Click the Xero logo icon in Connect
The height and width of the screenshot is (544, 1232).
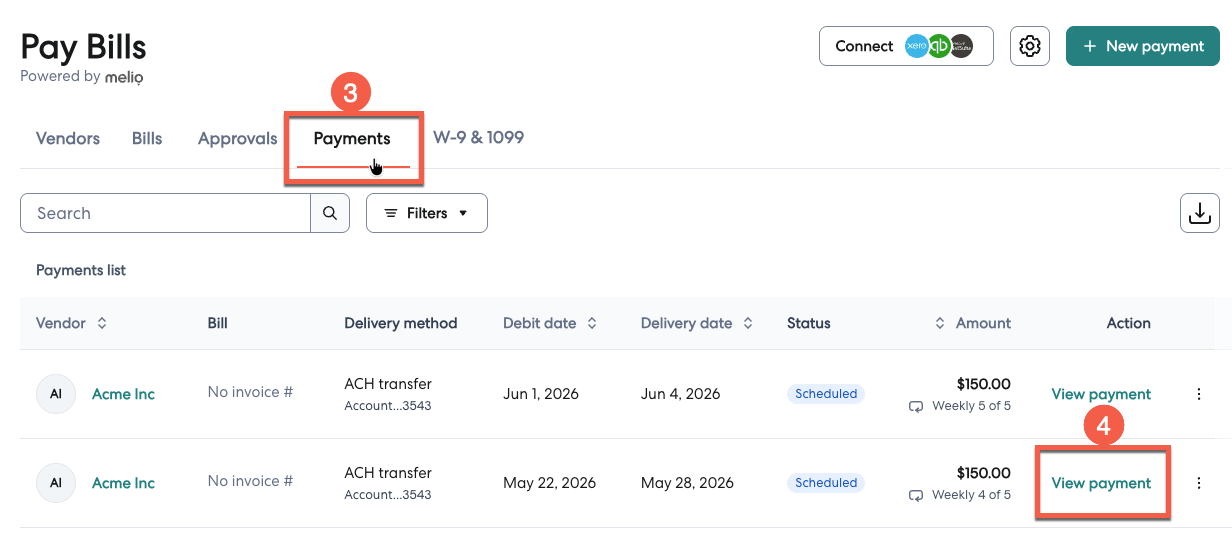(916, 46)
